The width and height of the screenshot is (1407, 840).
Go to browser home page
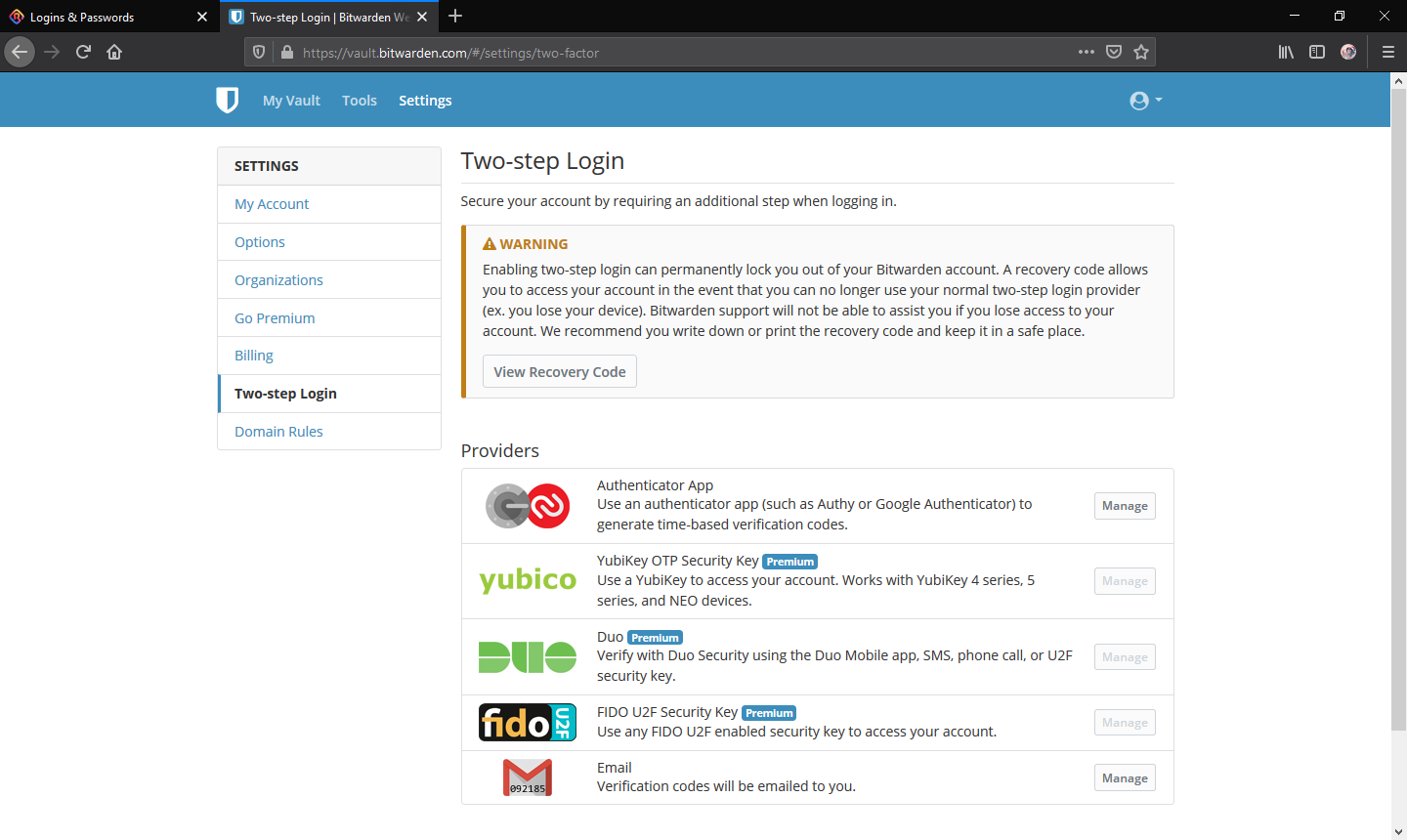click(x=114, y=52)
